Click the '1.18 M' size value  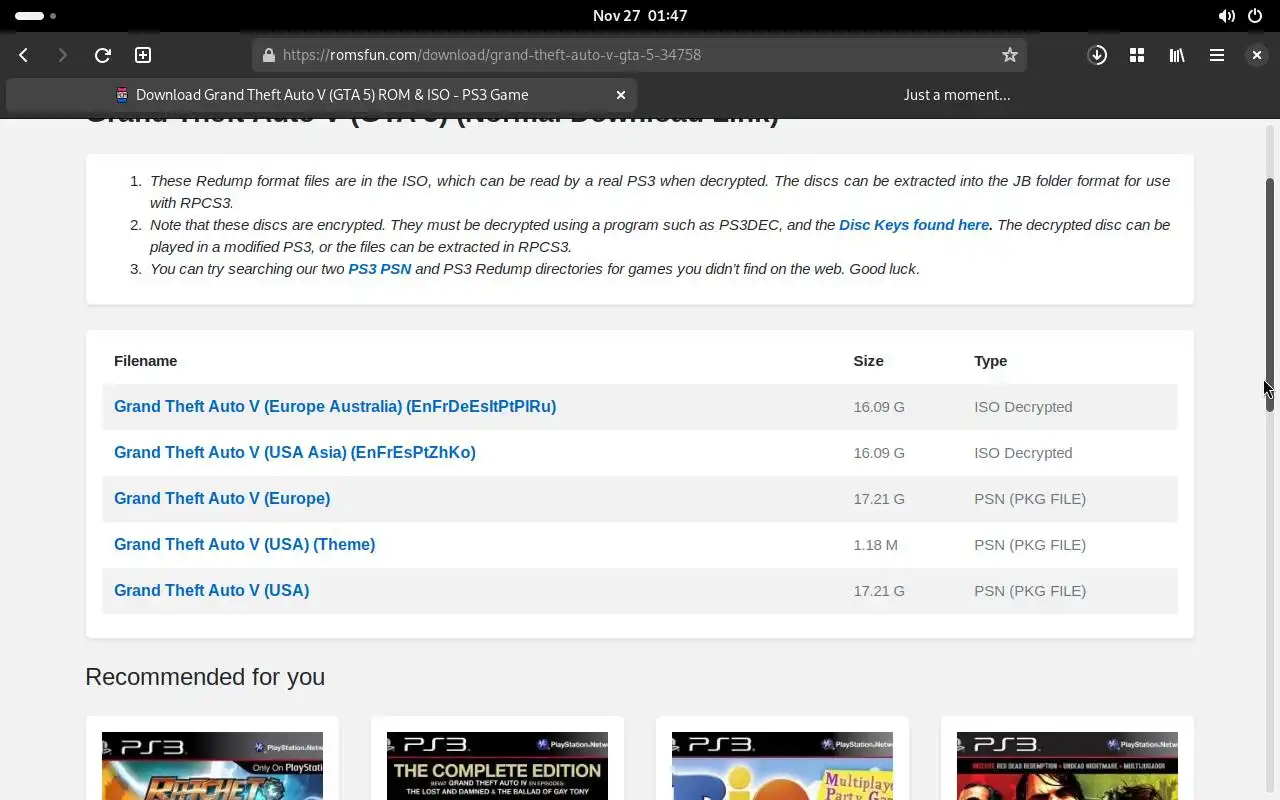(875, 545)
